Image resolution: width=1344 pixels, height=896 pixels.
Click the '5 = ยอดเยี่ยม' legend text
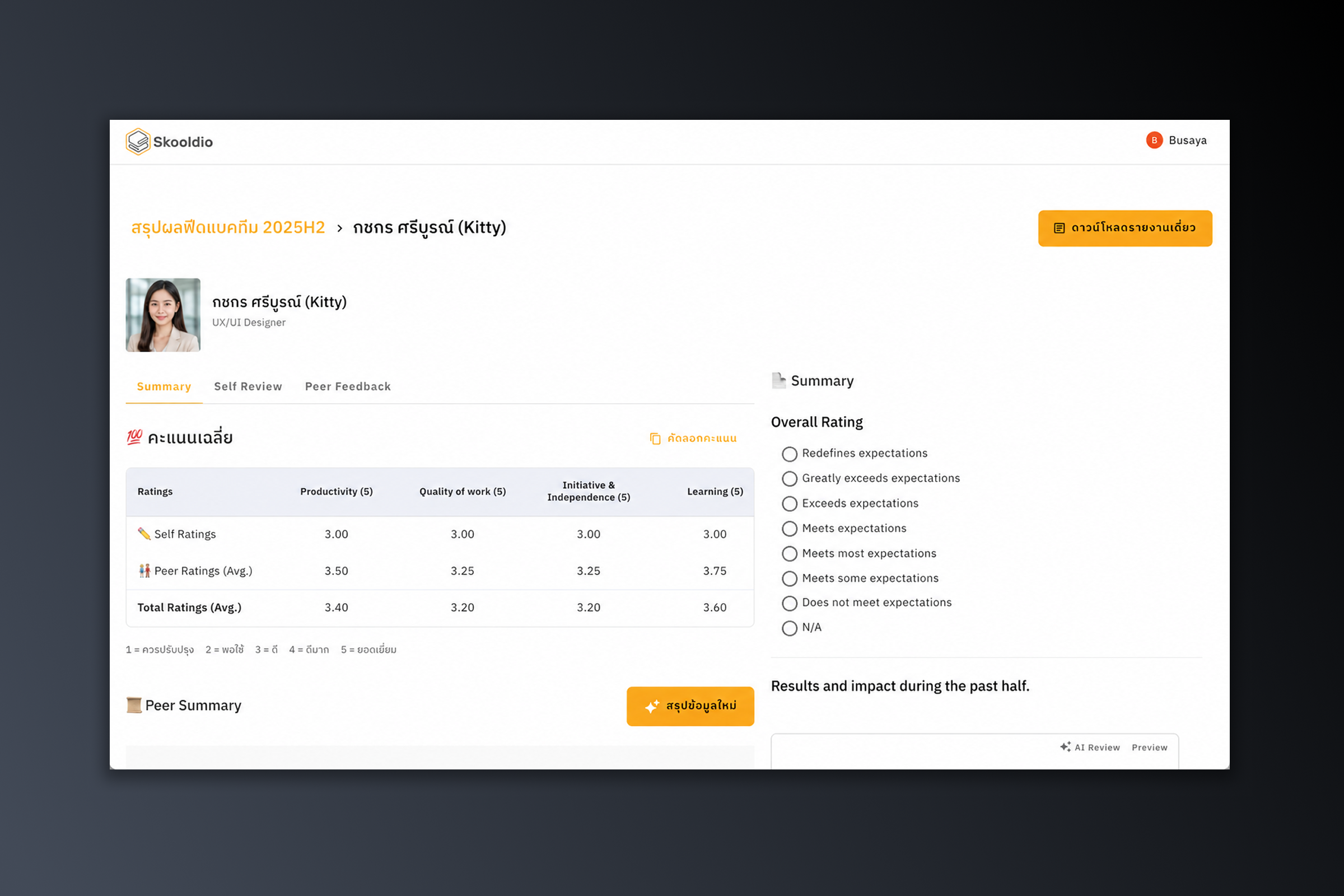pyautogui.click(x=368, y=650)
